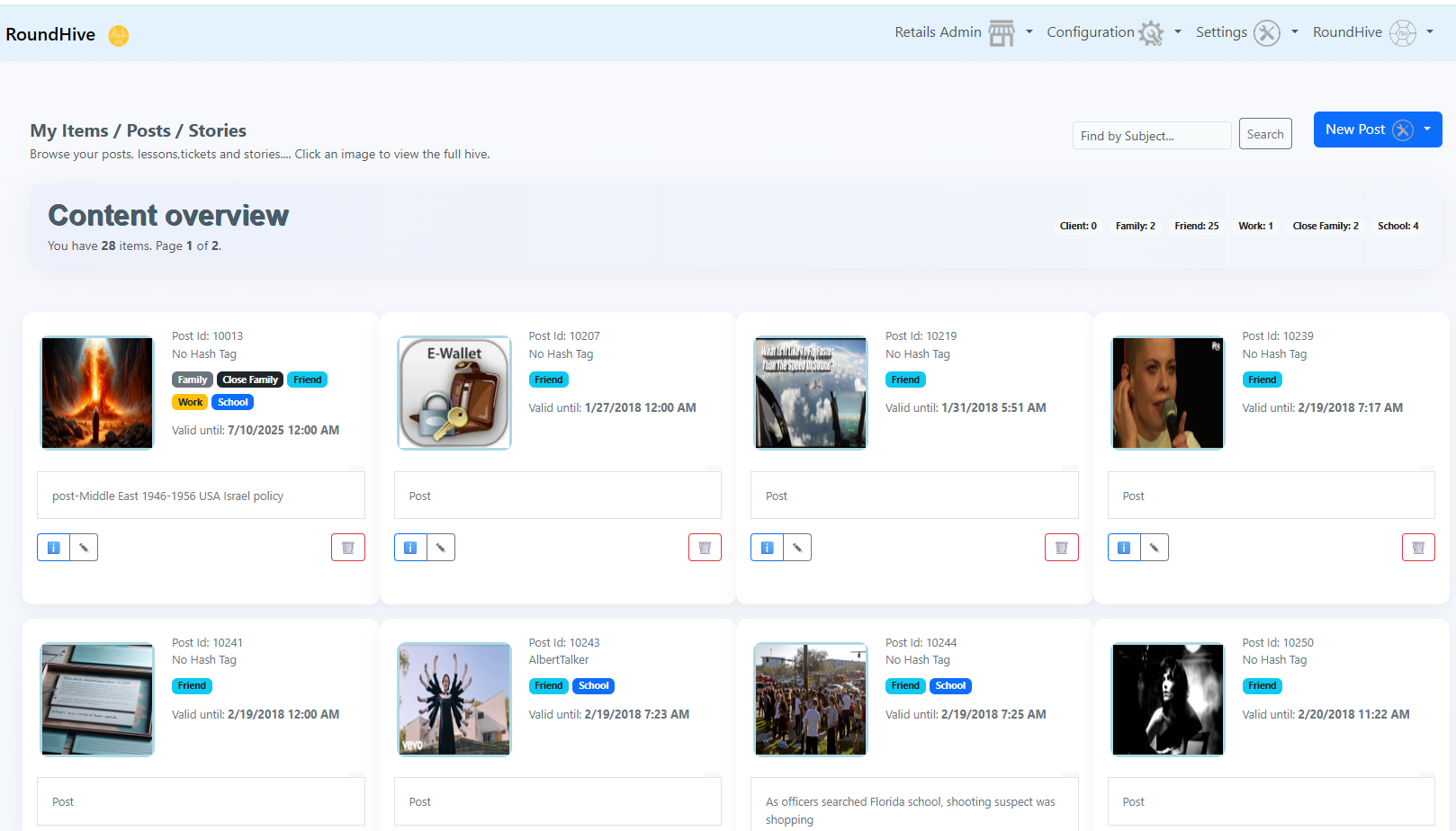Open the RoundHive account menu

tap(1372, 32)
